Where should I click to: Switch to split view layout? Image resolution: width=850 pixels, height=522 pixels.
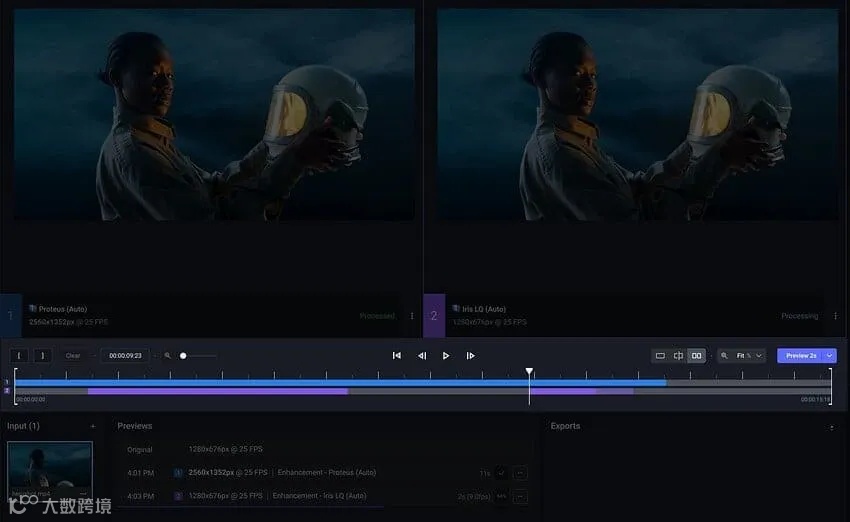(x=678, y=356)
